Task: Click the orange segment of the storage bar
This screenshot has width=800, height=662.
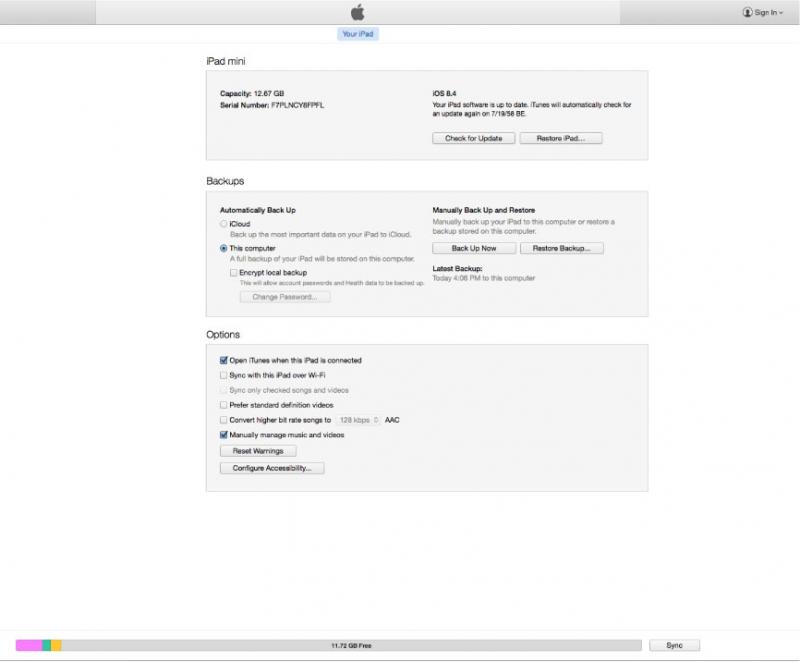Action: 56,645
